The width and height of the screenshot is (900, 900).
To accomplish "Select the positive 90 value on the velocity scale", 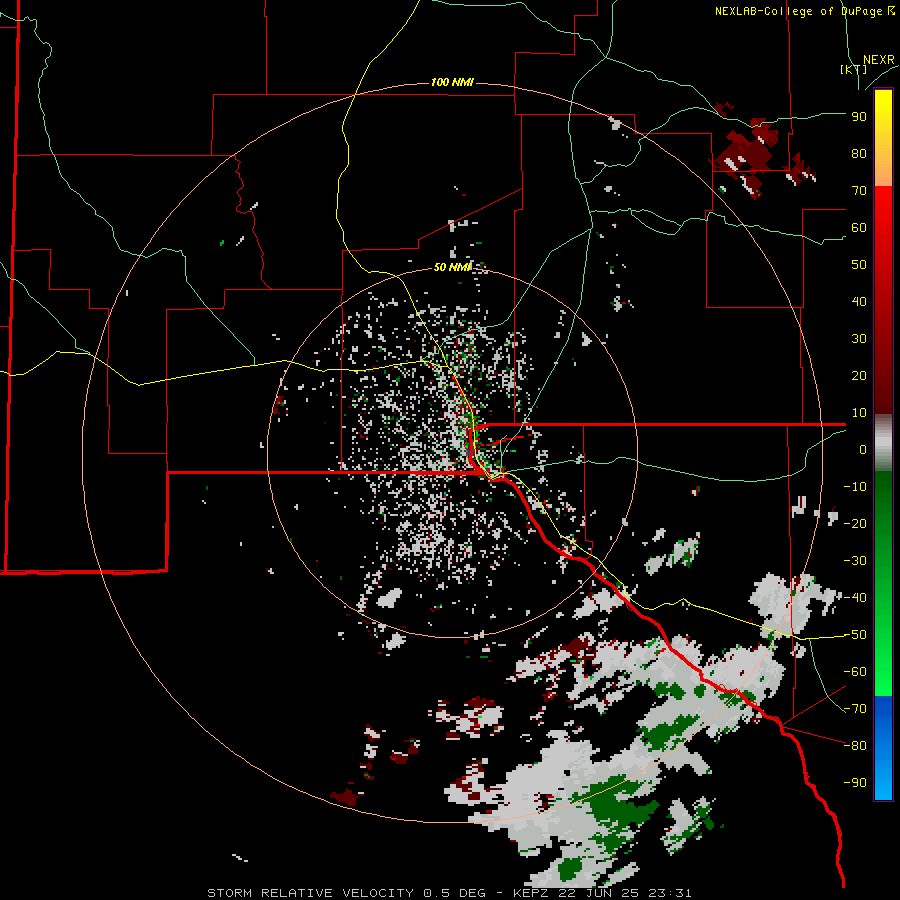I will coord(859,117).
